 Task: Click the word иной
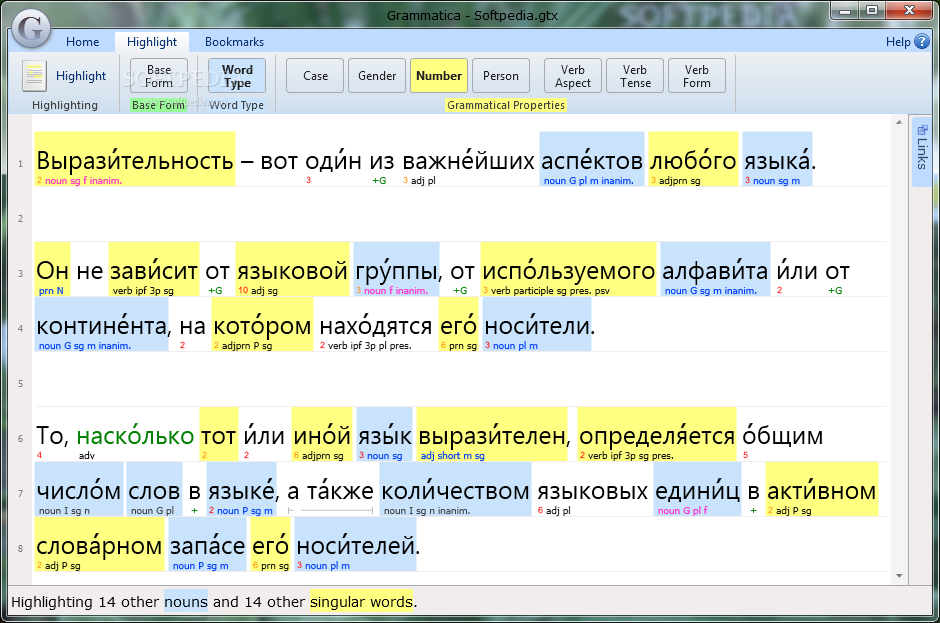point(322,436)
